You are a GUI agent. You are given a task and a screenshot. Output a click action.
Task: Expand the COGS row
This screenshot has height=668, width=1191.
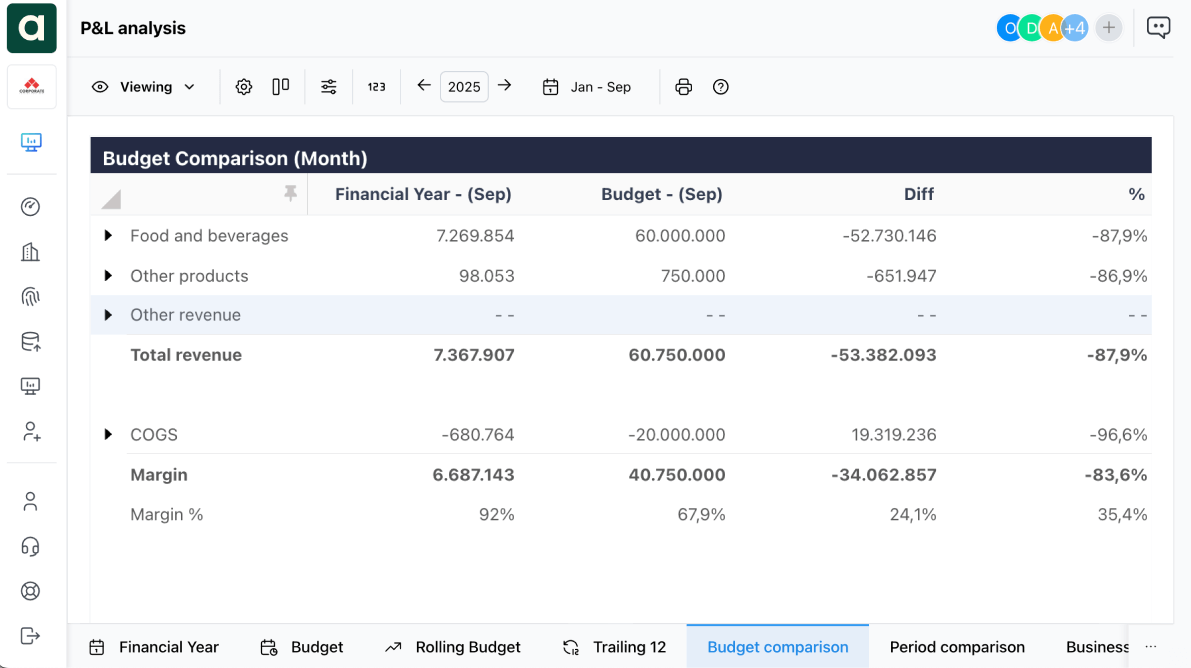coord(108,435)
